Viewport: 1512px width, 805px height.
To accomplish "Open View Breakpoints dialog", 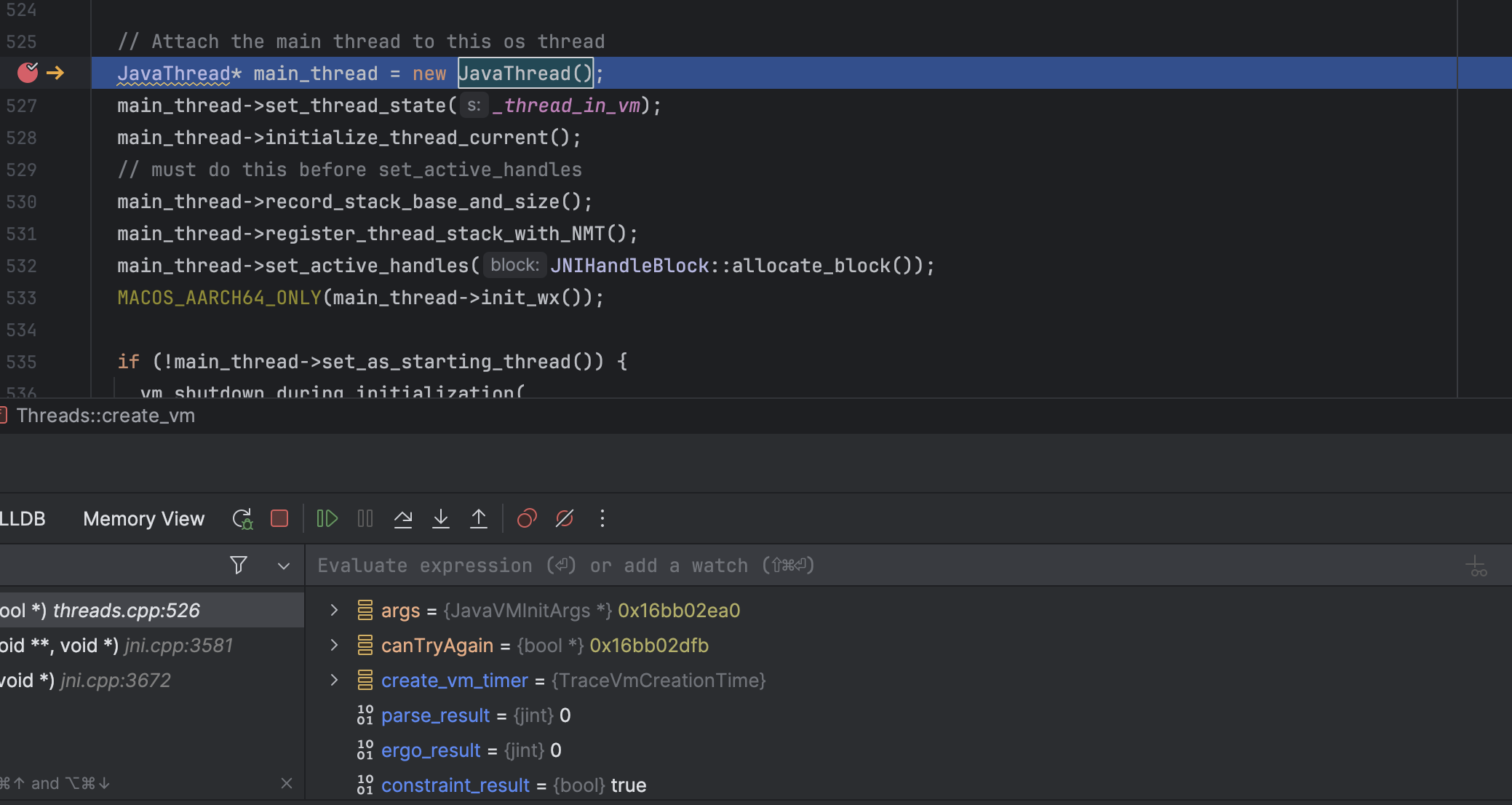I will coord(526,518).
